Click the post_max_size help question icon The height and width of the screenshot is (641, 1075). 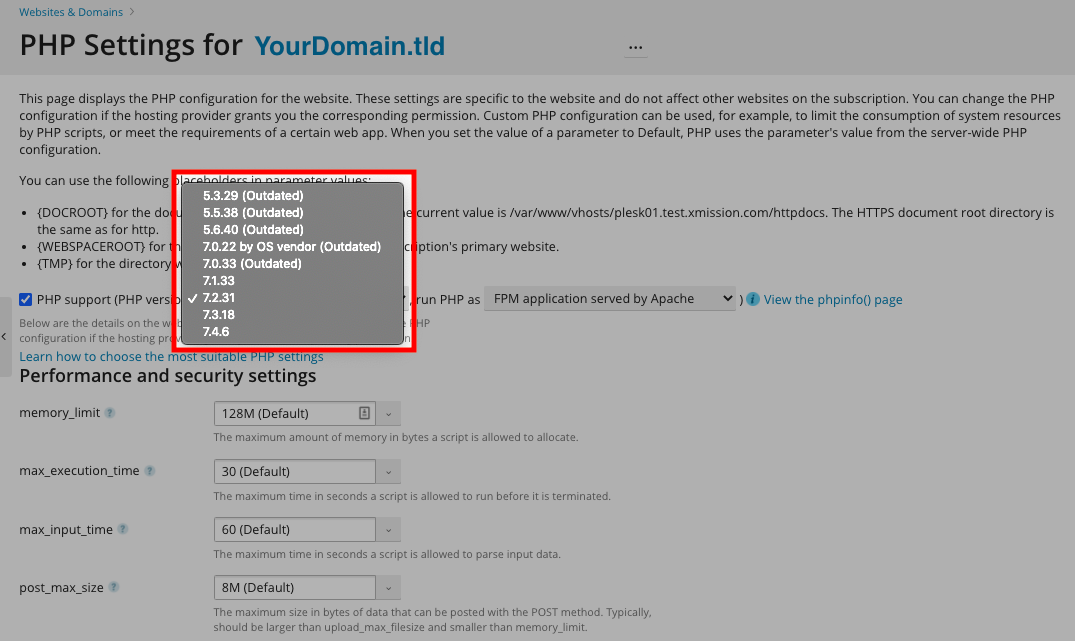[x=113, y=587]
